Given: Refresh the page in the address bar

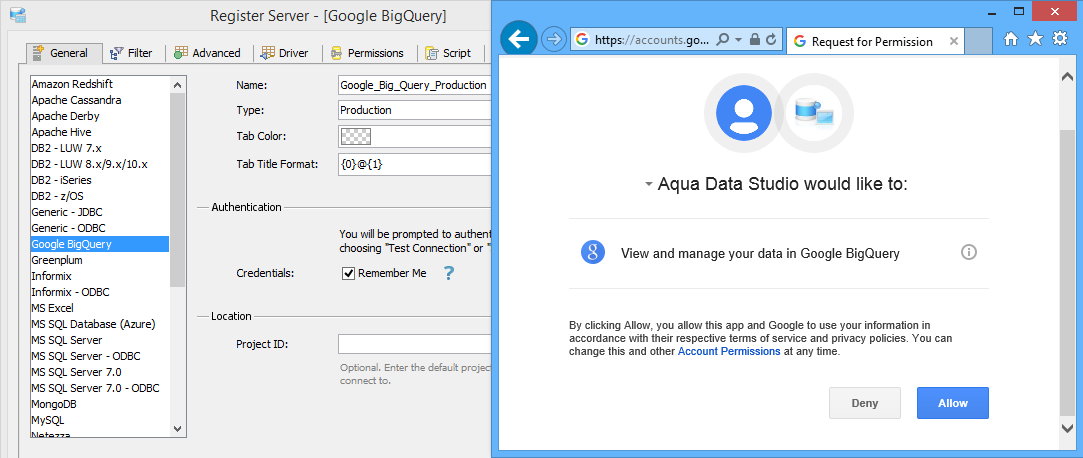Looking at the screenshot, I should [771, 41].
